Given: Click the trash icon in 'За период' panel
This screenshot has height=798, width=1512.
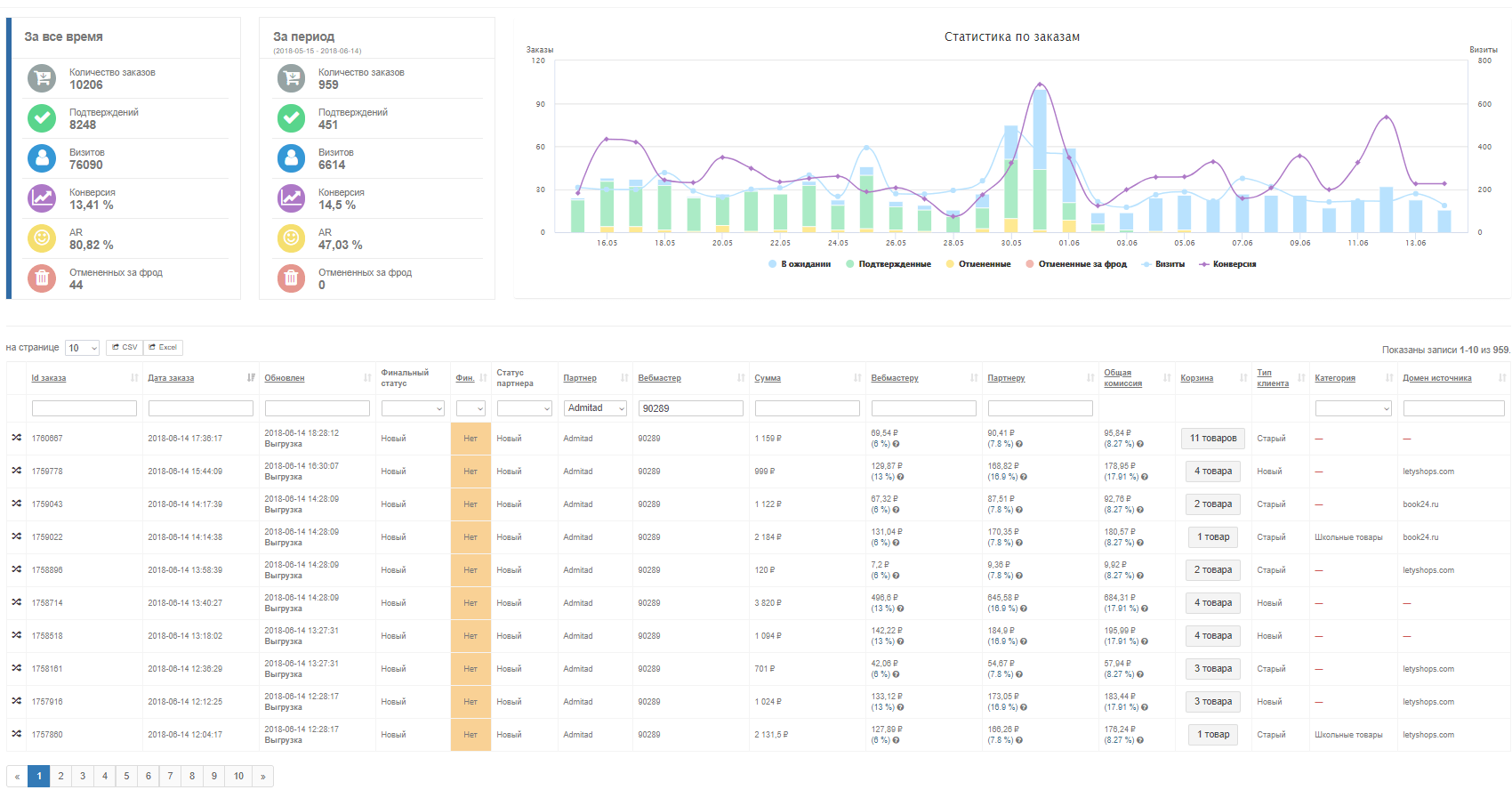Looking at the screenshot, I should pos(291,278).
